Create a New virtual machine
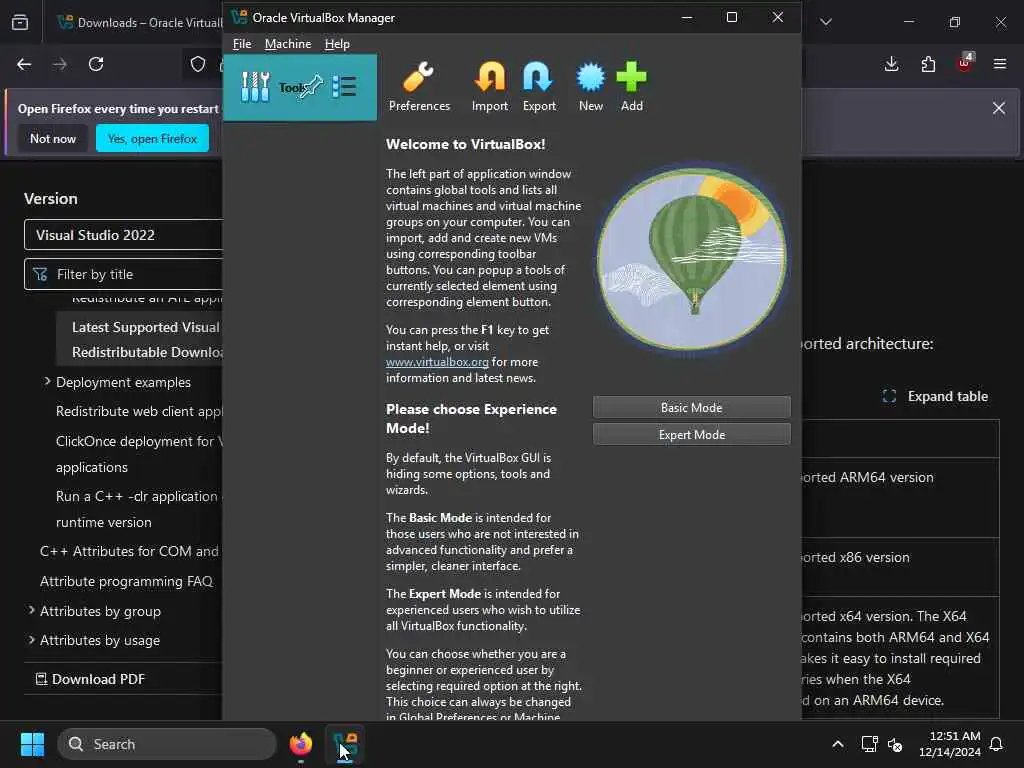The image size is (1024, 768). click(590, 87)
